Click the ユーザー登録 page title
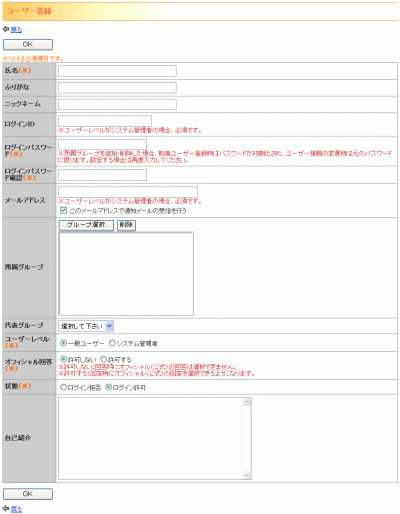Image resolution: width=400 pixels, height=514 pixels. click(x=29, y=11)
